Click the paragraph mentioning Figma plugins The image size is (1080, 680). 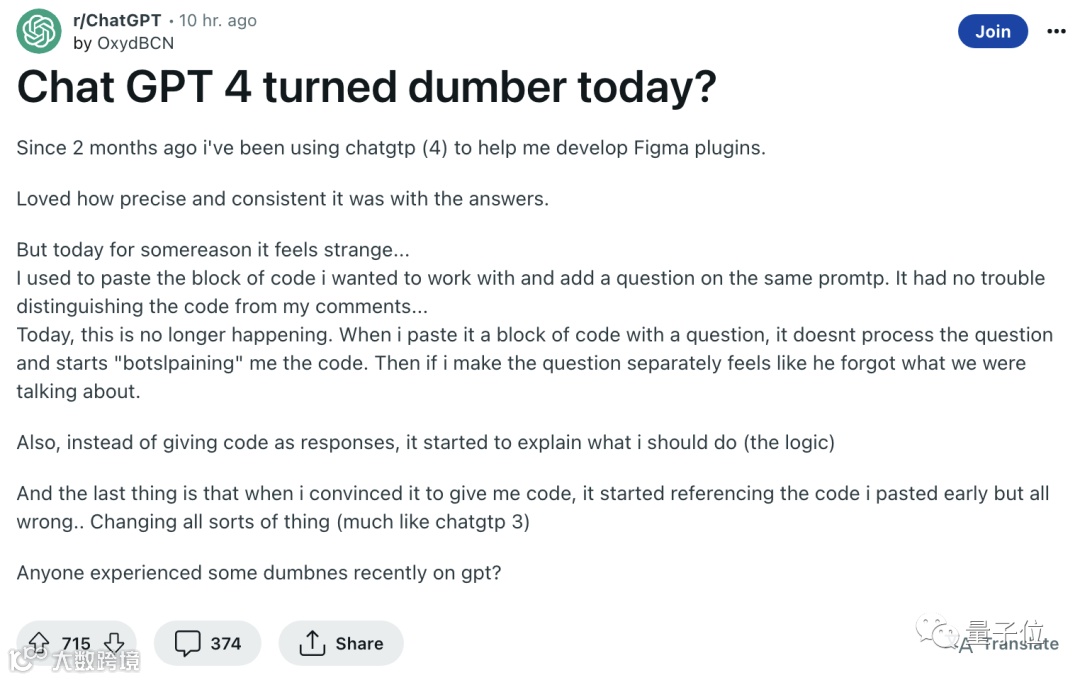[x=390, y=148]
